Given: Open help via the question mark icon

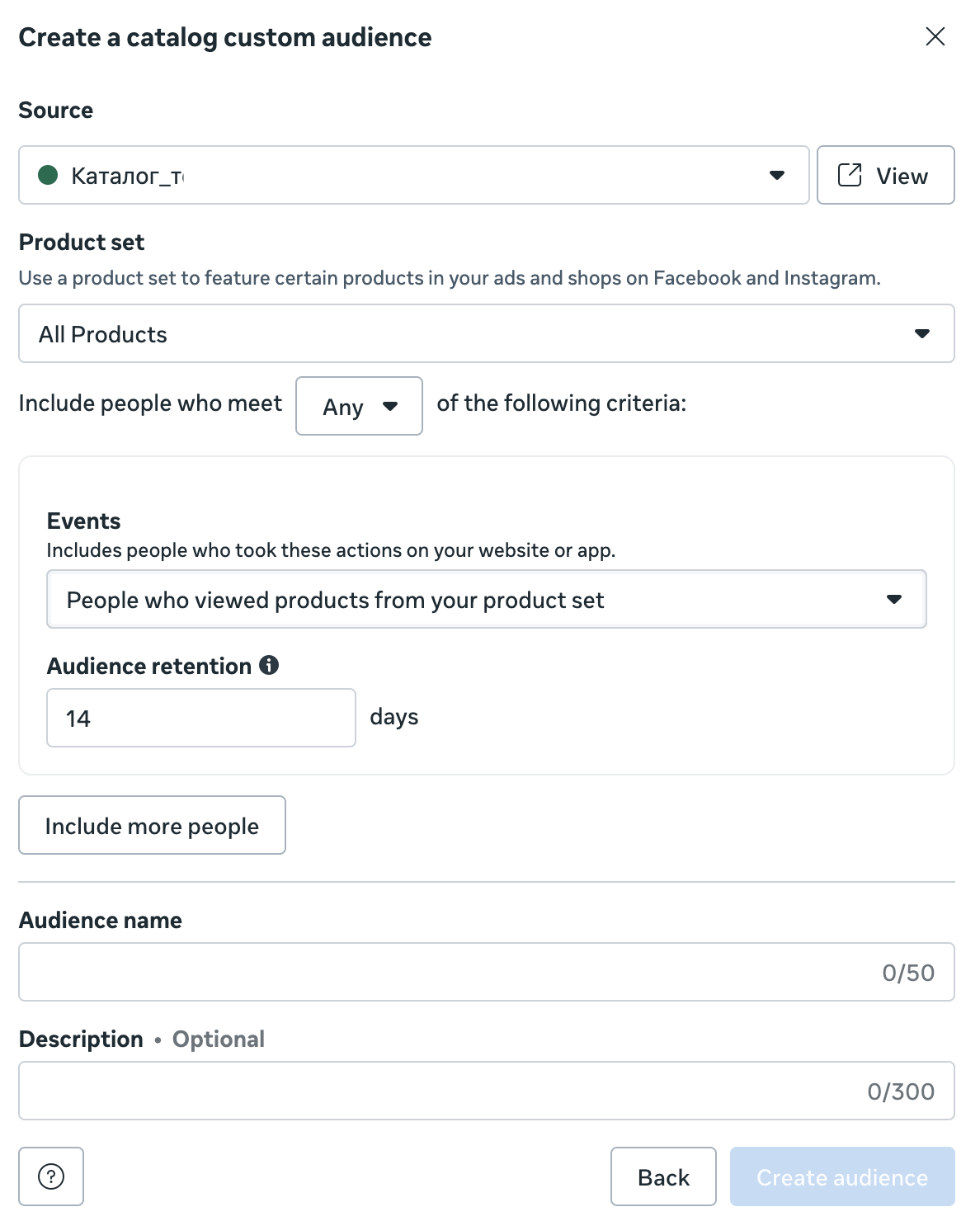Looking at the screenshot, I should [51, 1176].
